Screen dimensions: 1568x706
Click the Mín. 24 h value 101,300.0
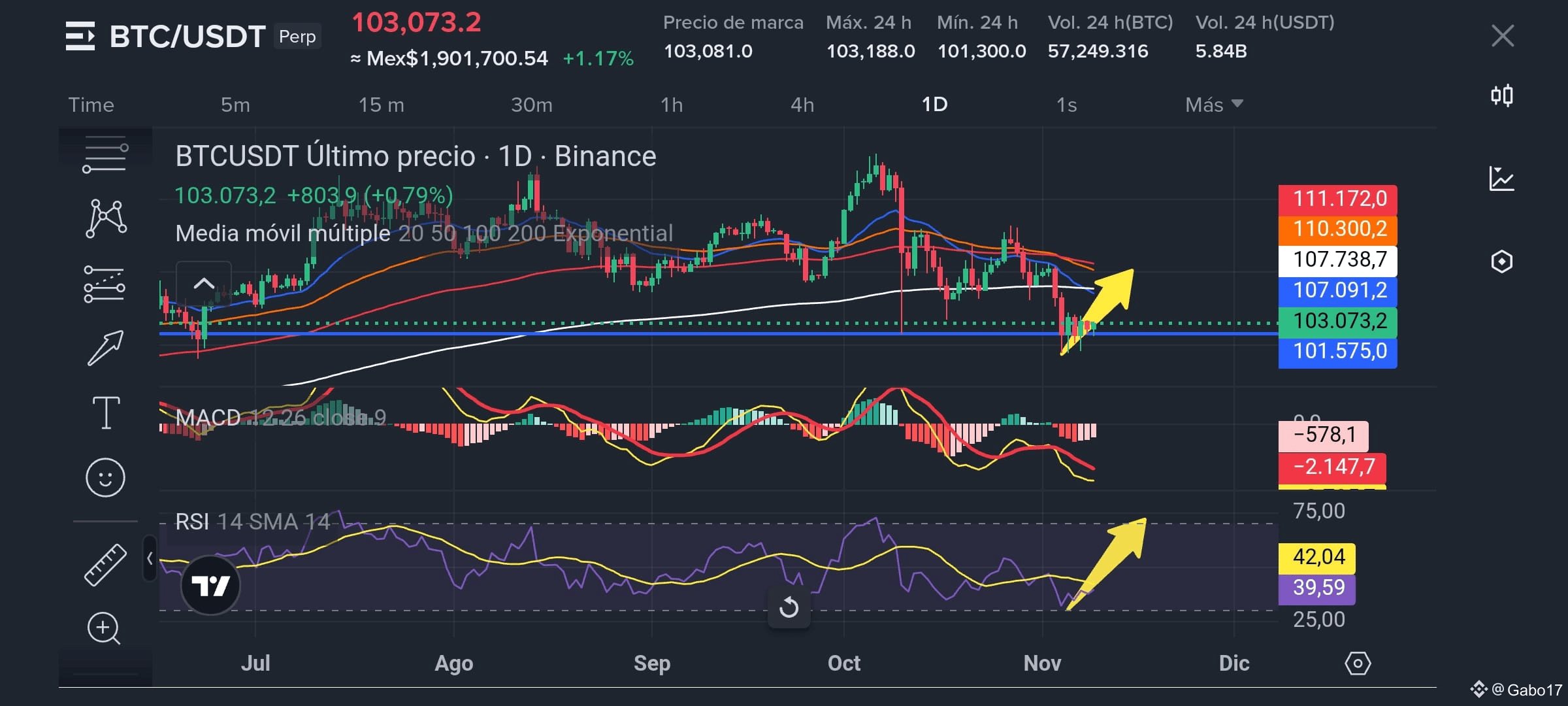tap(981, 51)
